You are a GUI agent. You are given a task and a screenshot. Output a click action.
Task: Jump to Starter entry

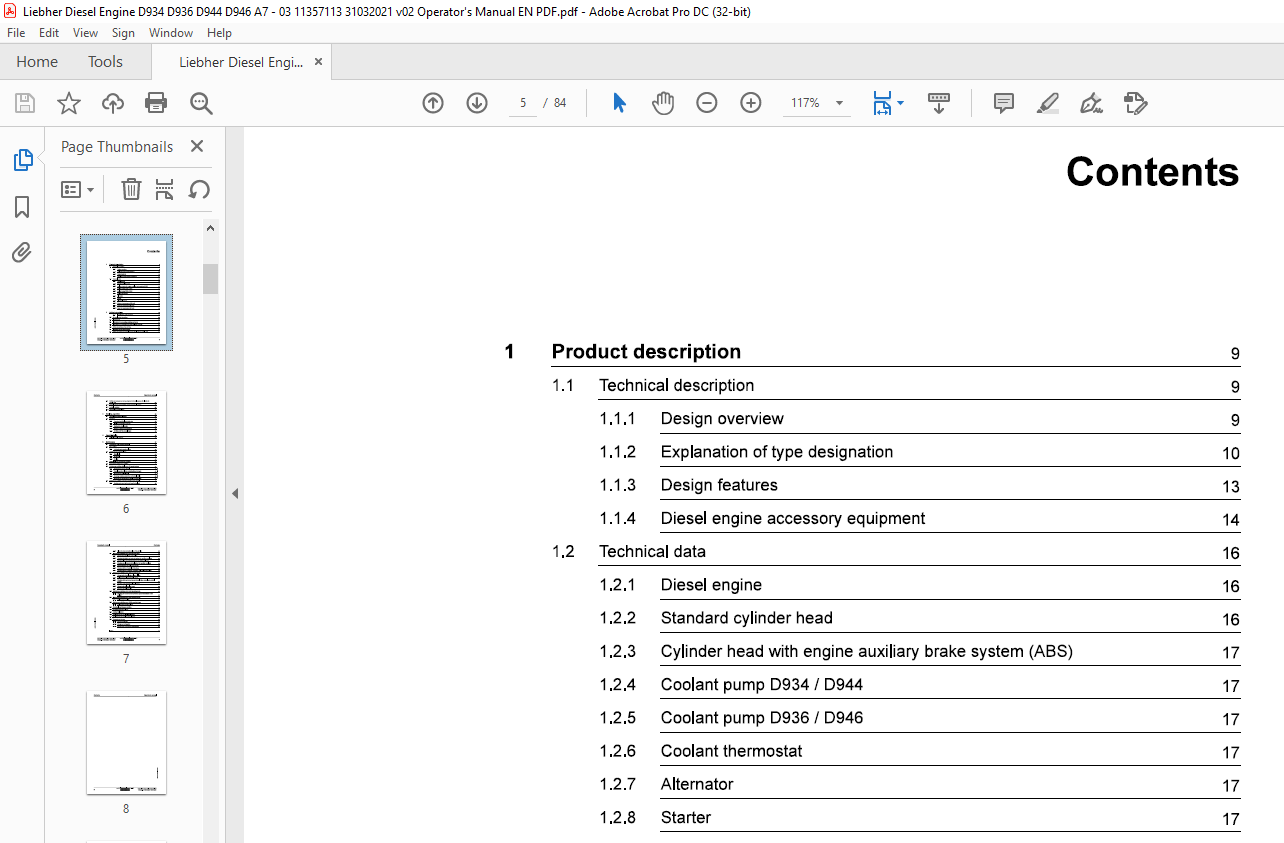(686, 817)
